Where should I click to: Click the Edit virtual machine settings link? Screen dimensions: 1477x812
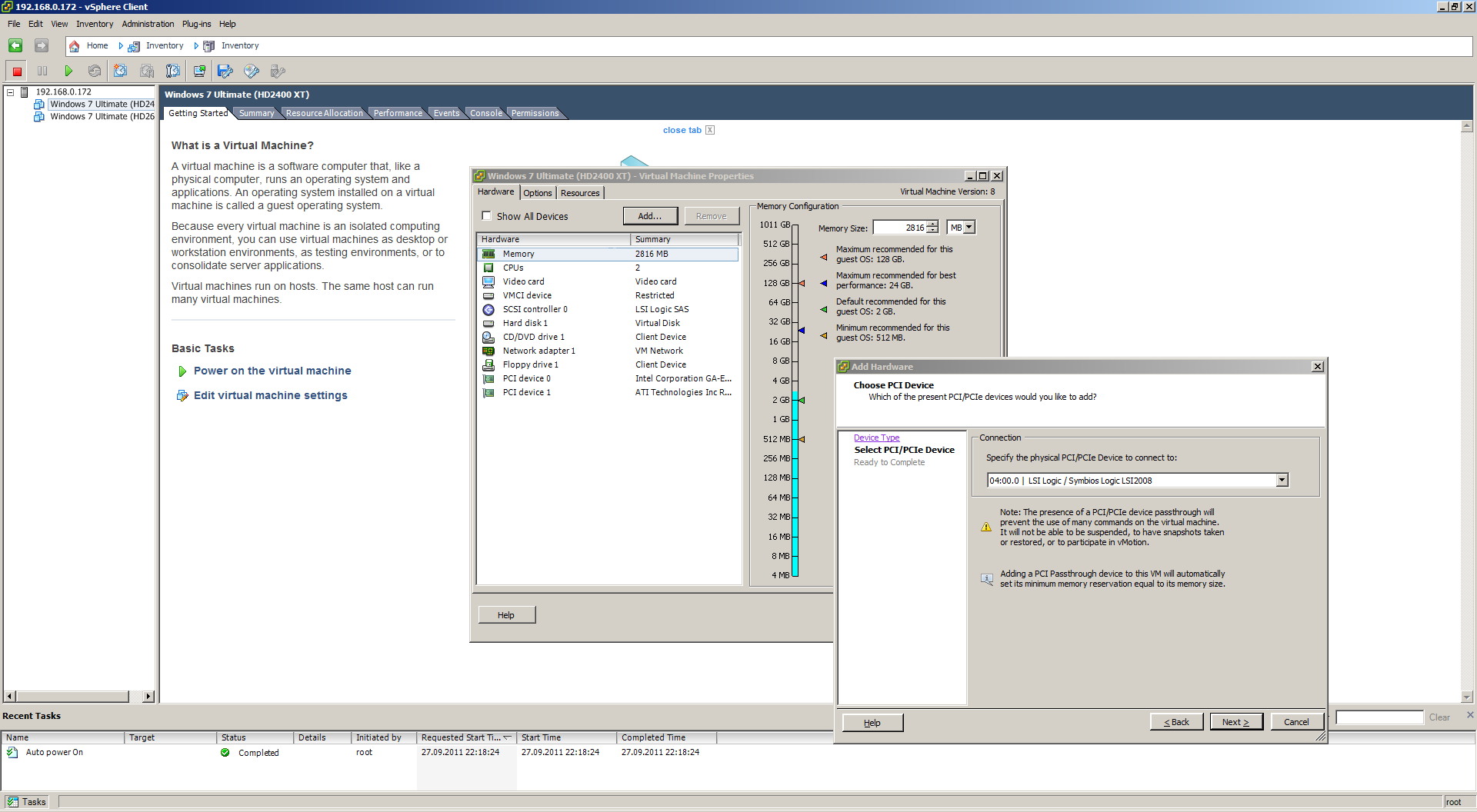click(270, 395)
